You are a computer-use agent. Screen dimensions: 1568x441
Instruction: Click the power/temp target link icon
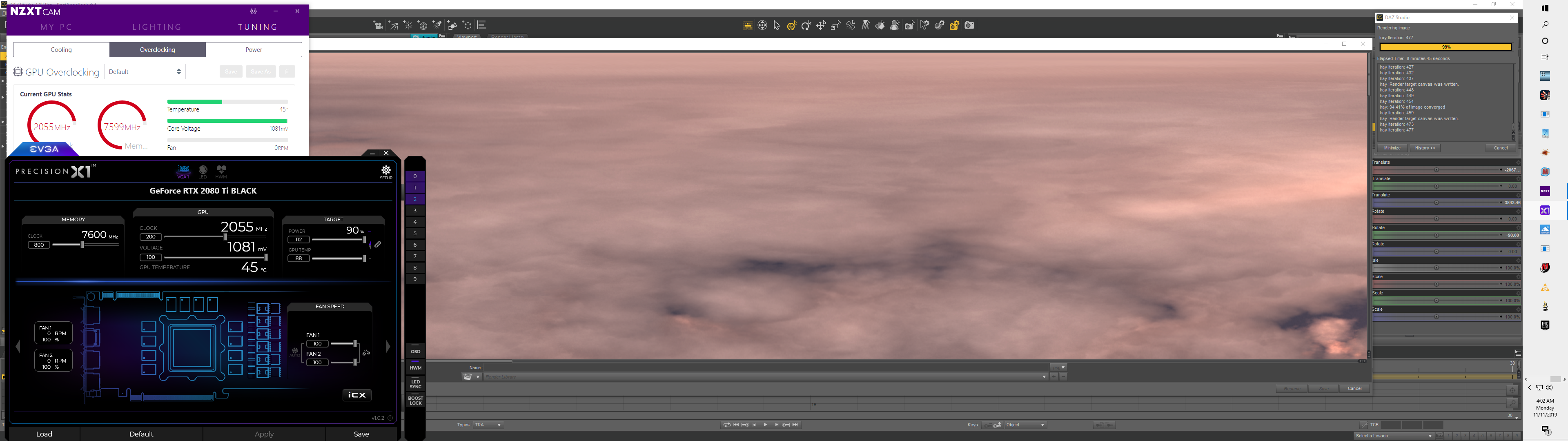coord(377,244)
